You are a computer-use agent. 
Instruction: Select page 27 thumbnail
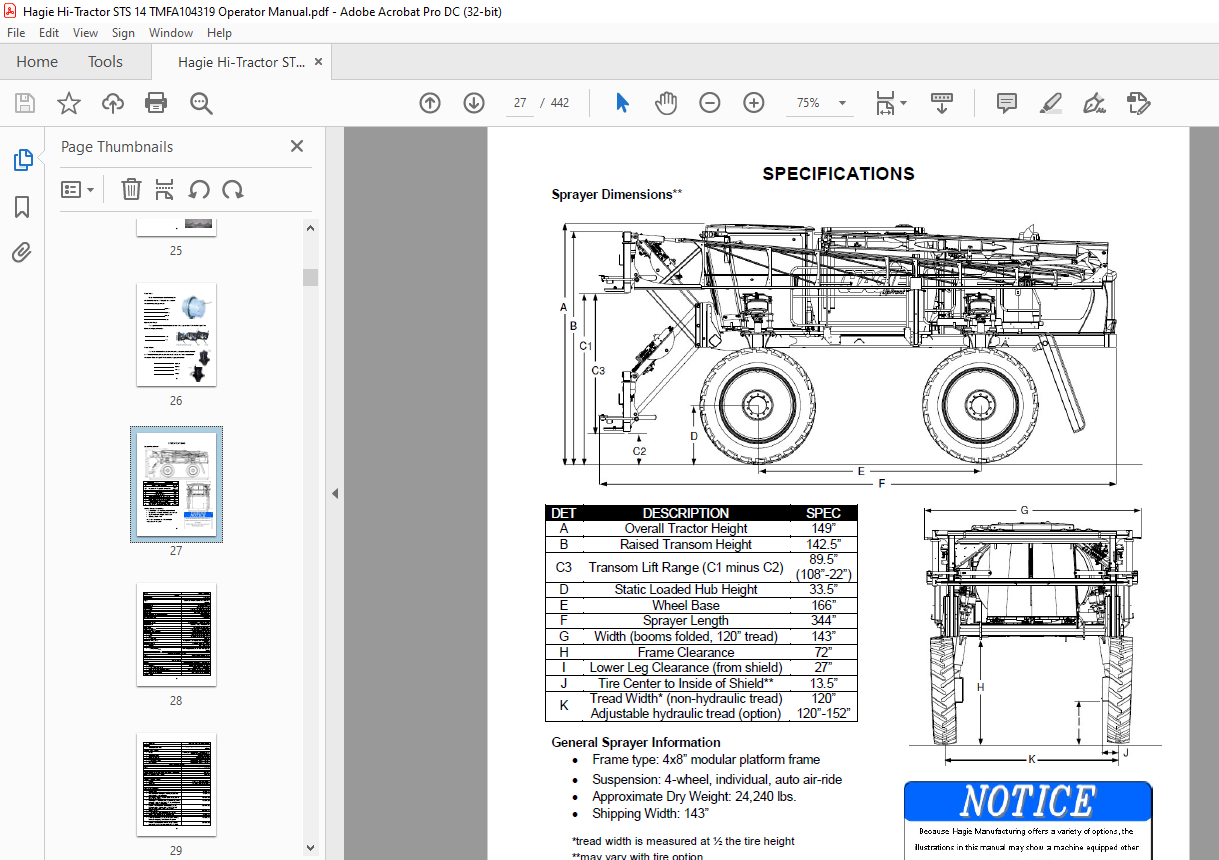coord(176,485)
